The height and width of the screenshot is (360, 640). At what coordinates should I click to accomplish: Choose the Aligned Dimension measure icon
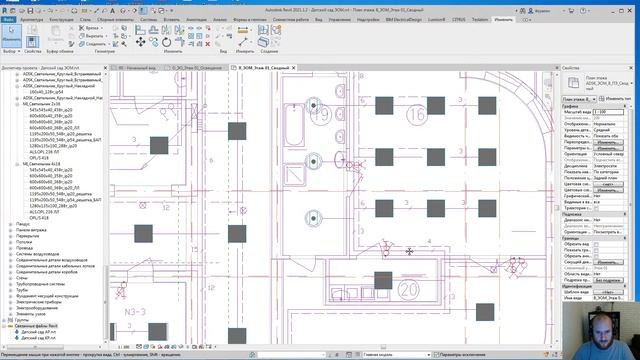242,30
